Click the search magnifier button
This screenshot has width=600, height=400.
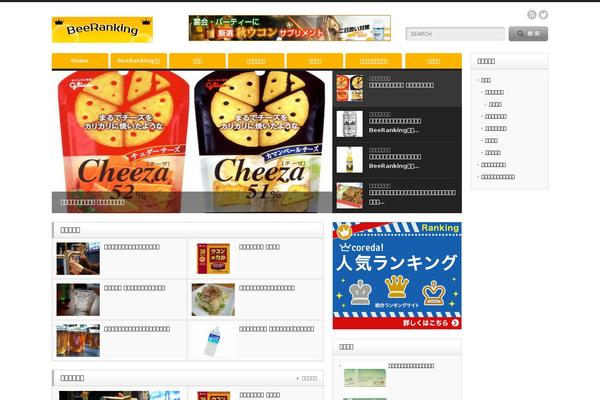[528, 34]
